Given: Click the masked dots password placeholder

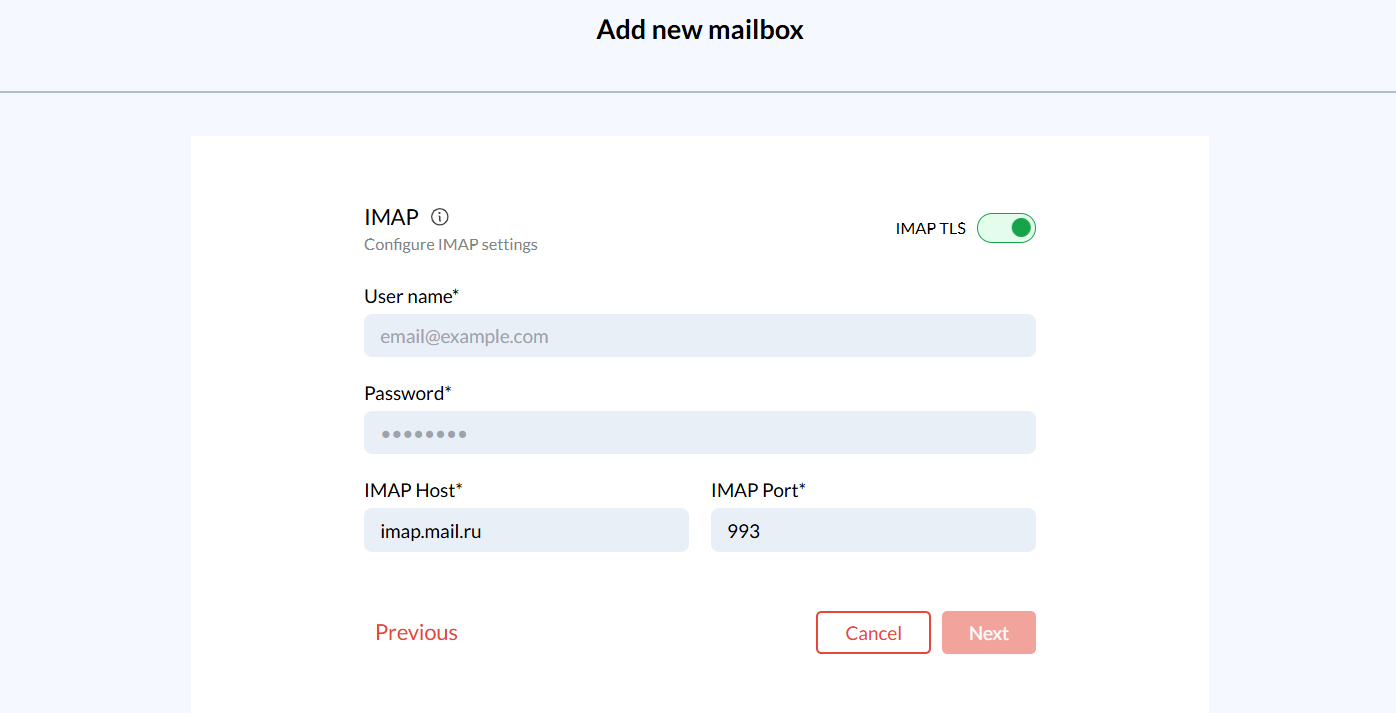Looking at the screenshot, I should 424,434.
